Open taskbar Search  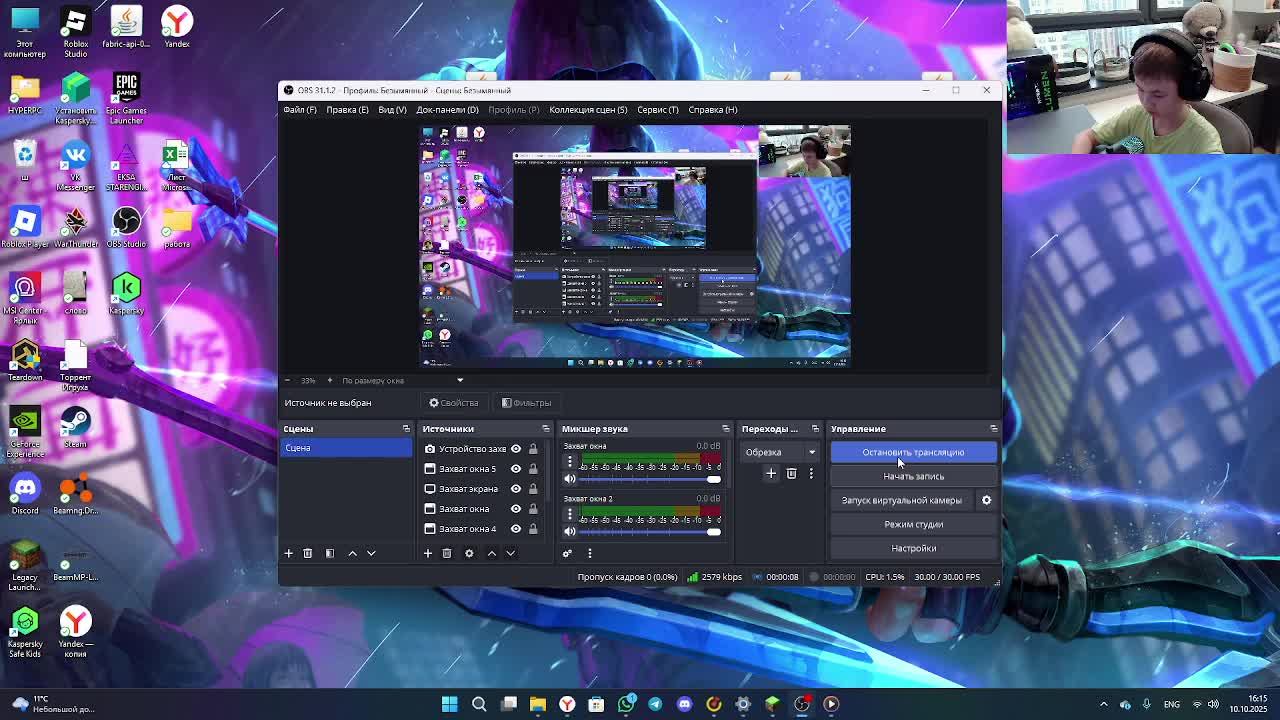click(479, 704)
